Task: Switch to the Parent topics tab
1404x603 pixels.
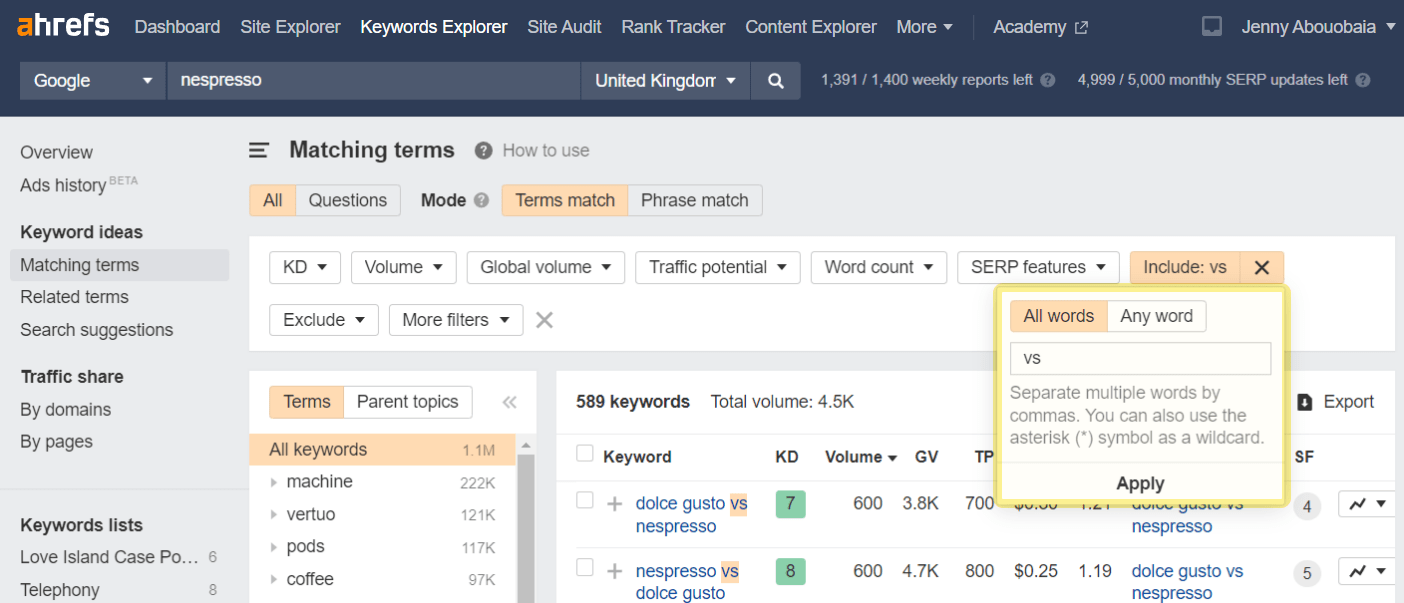Action: click(407, 402)
